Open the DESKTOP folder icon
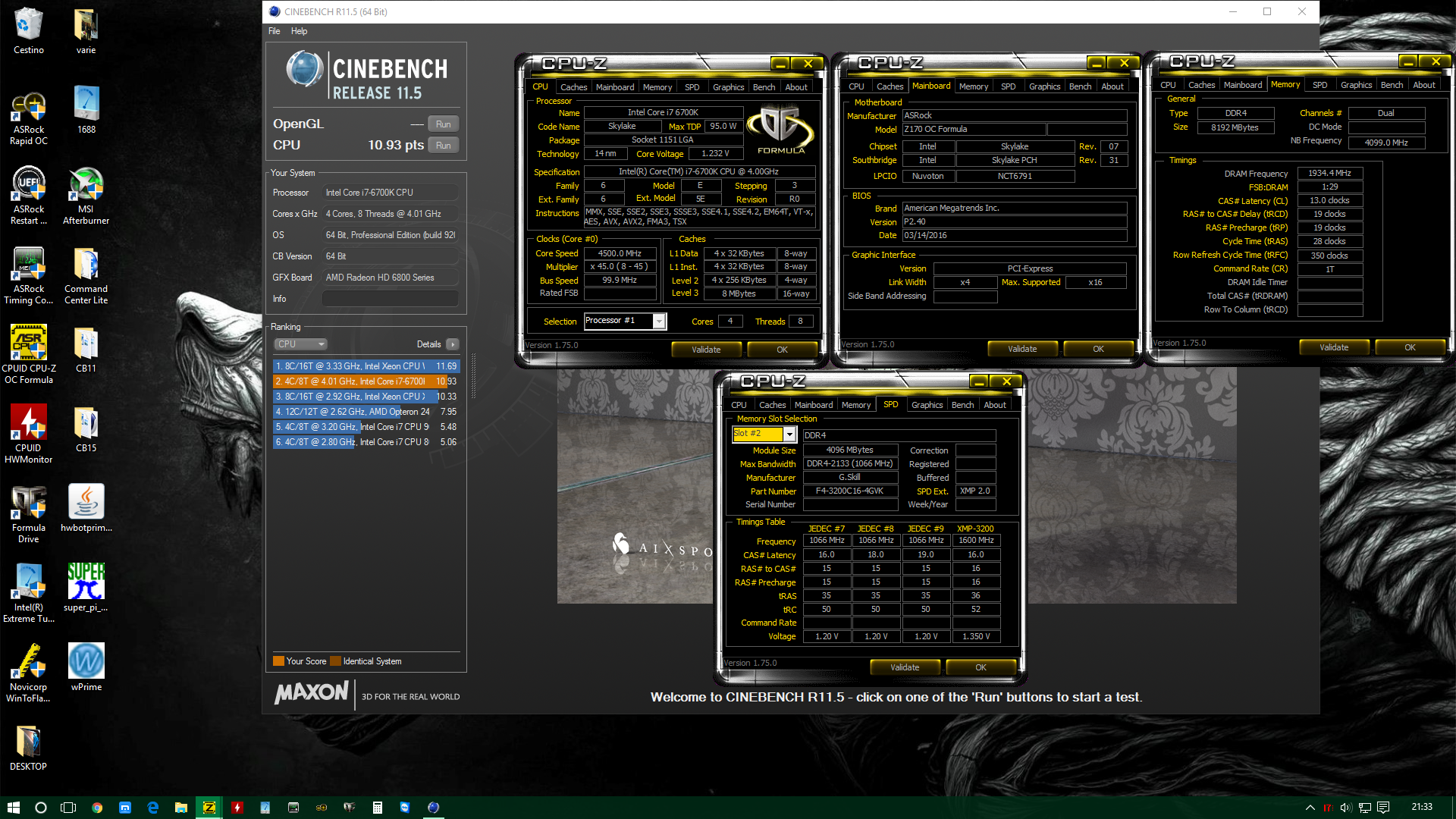The width and height of the screenshot is (1456, 819). [28, 748]
